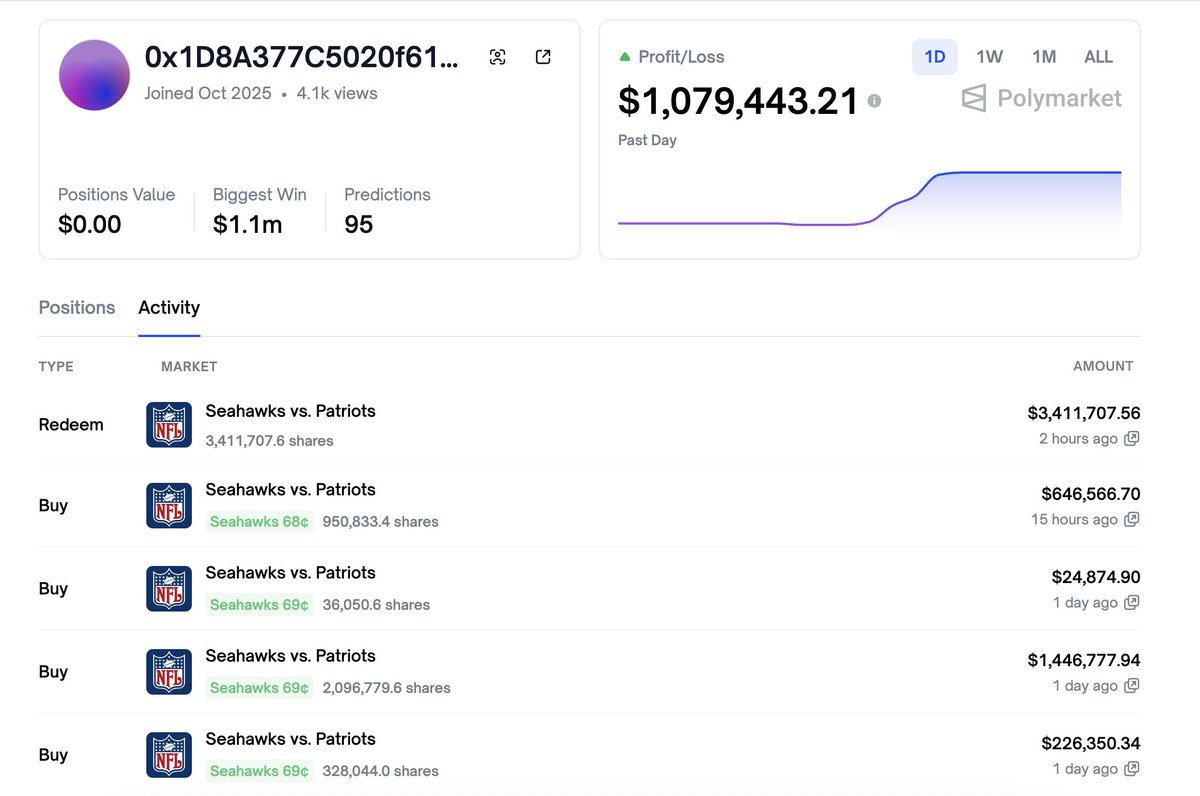Image resolution: width=1200 pixels, height=796 pixels.
Task: Switch chart to 1M timeframe
Action: tap(1044, 57)
